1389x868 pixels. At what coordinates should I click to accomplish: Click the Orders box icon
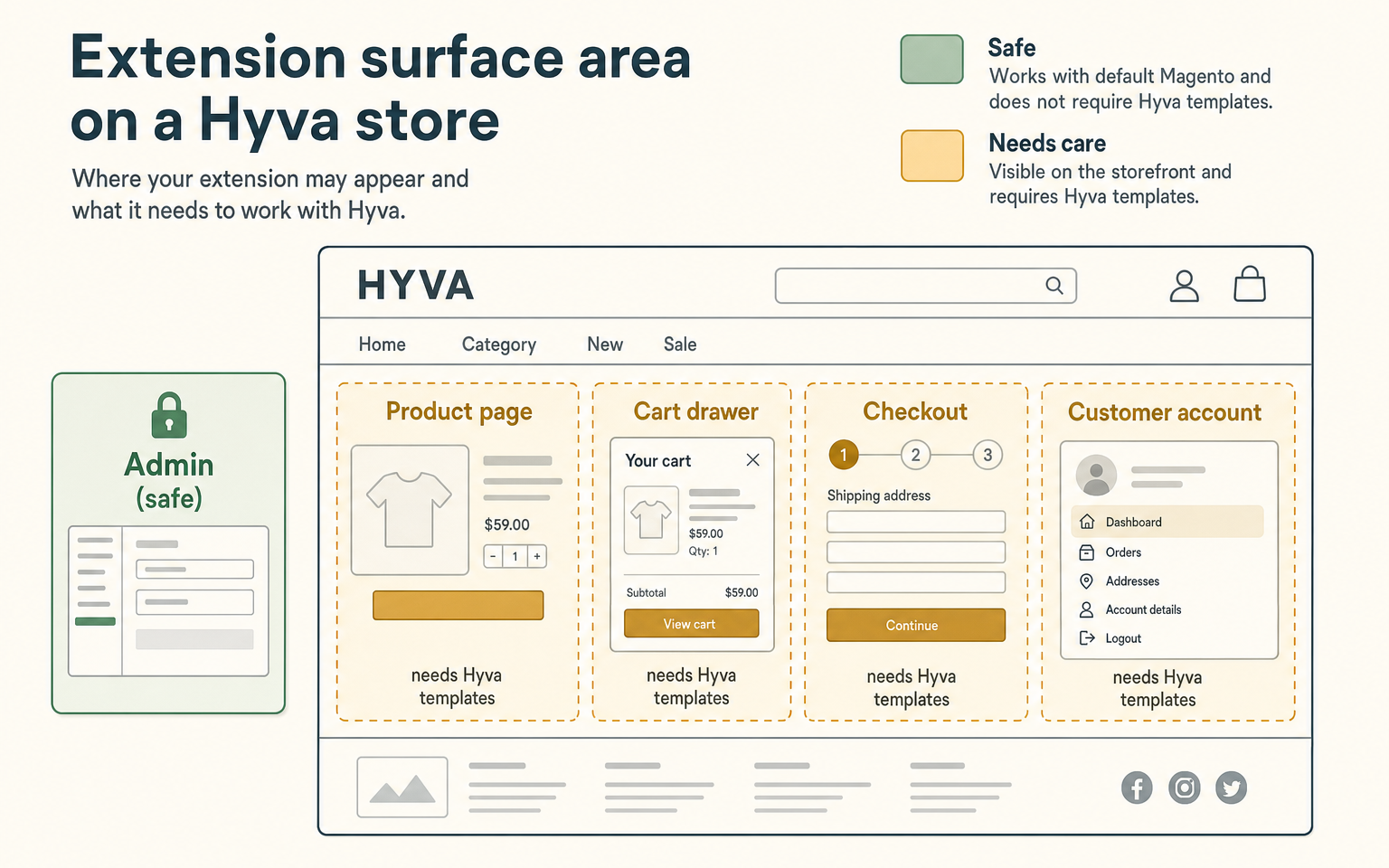point(1087,552)
